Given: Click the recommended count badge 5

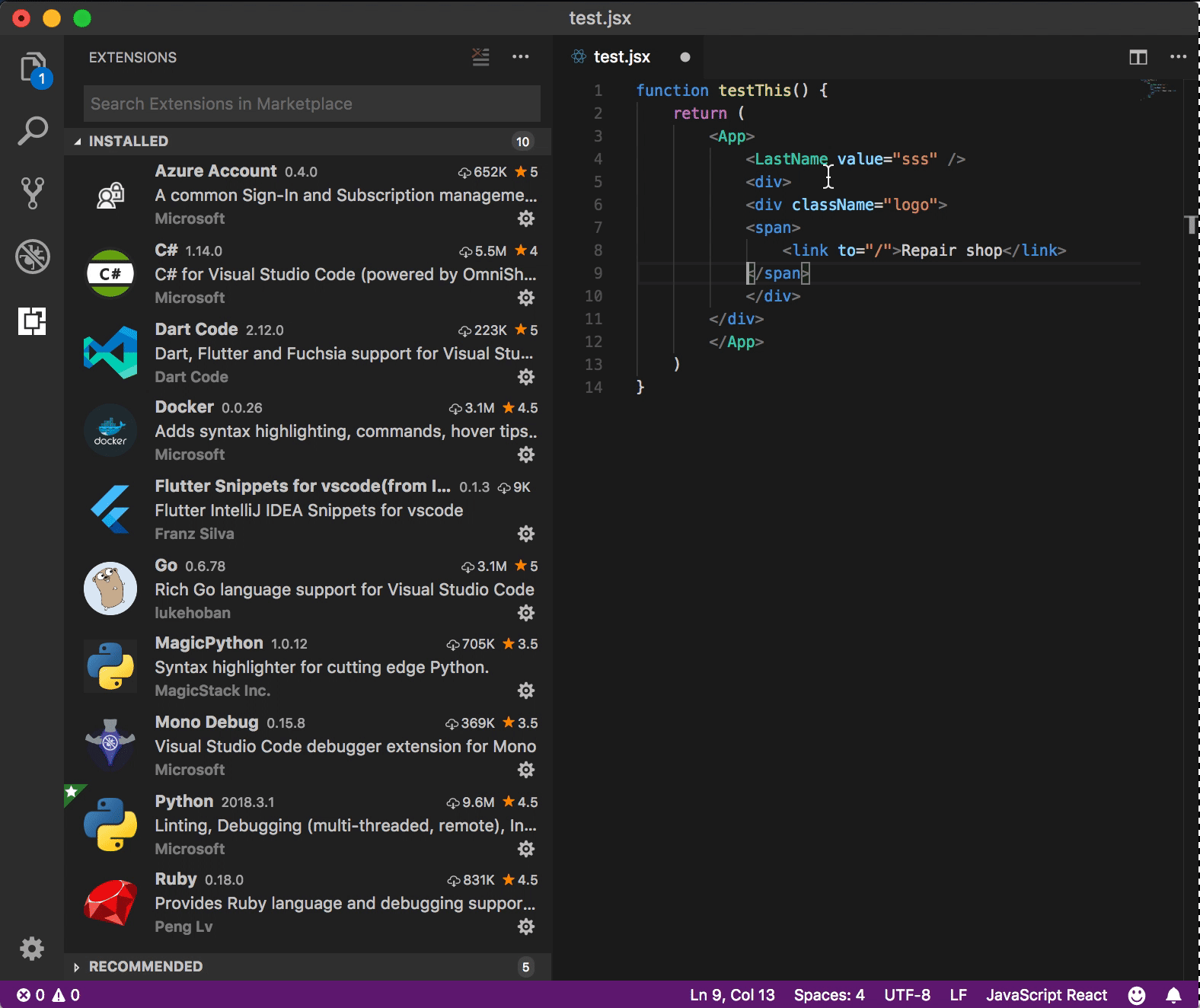Looking at the screenshot, I should [525, 967].
